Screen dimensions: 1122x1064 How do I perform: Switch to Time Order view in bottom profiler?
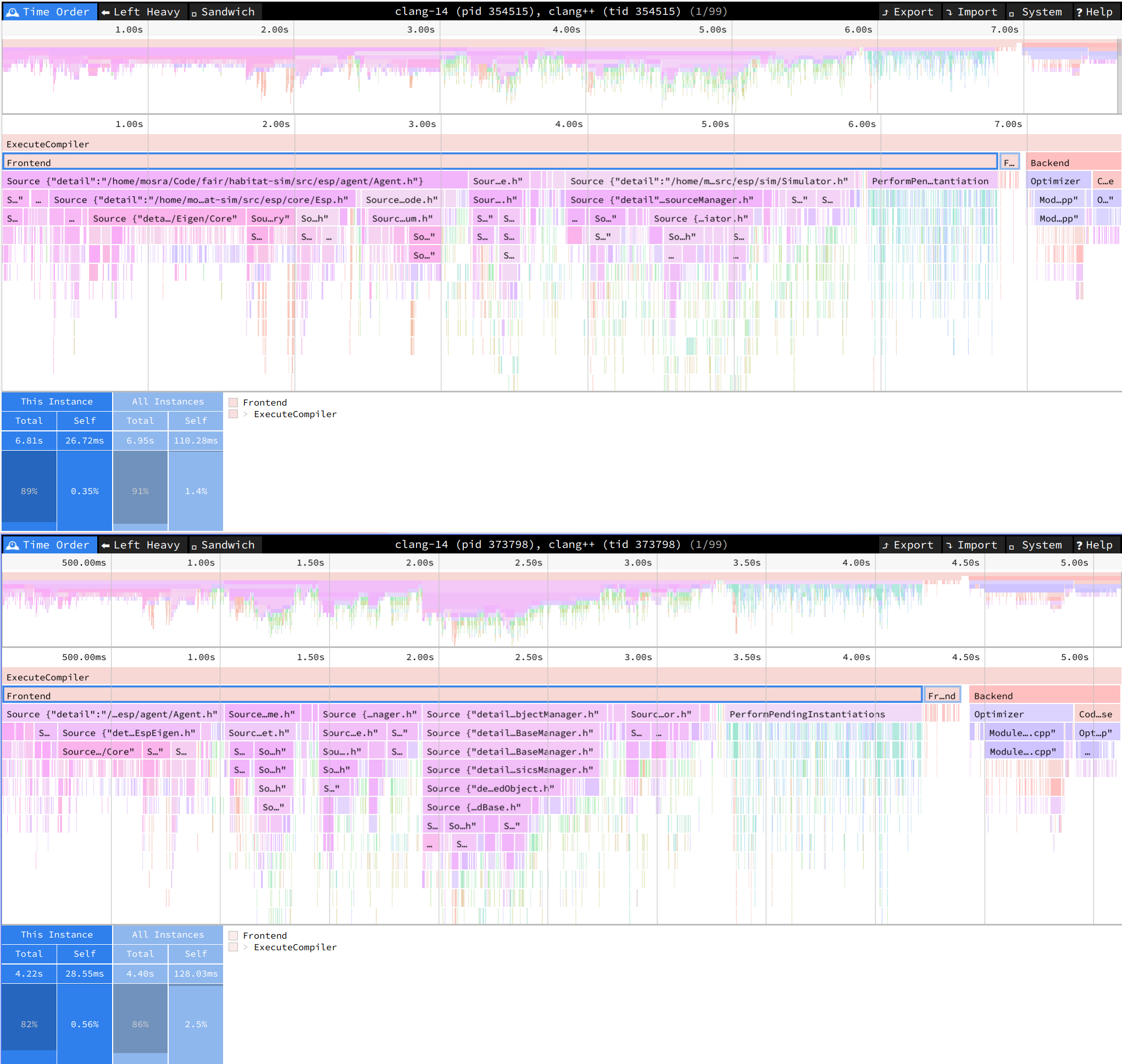point(49,545)
